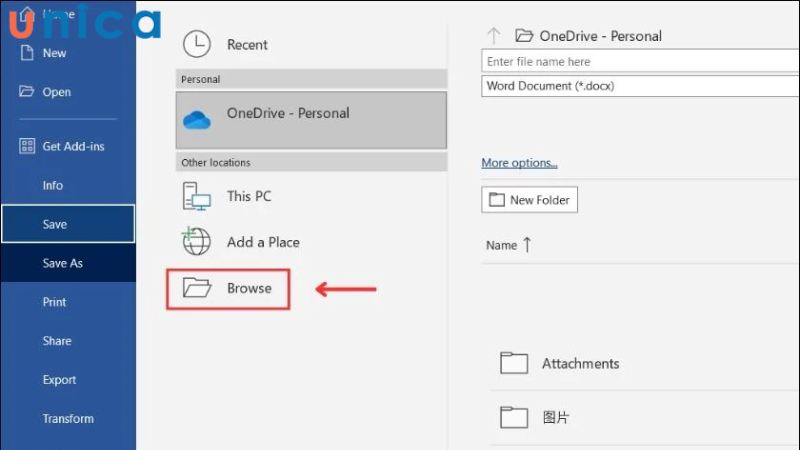
Task: Choose Save in the sidebar
Action: click(68, 224)
